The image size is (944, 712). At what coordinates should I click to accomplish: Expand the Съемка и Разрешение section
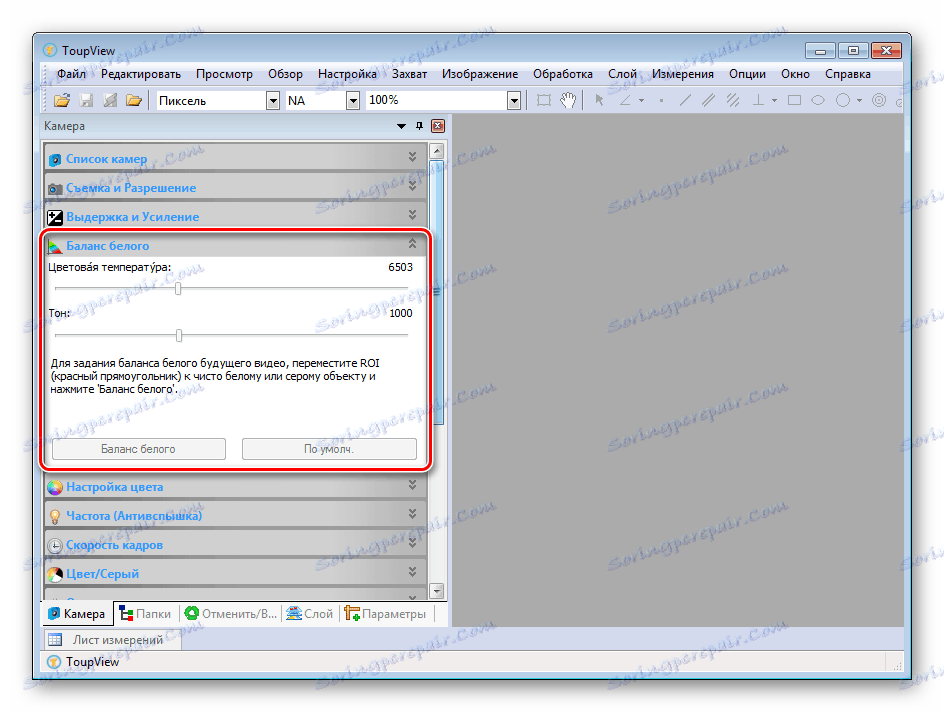tap(412, 185)
